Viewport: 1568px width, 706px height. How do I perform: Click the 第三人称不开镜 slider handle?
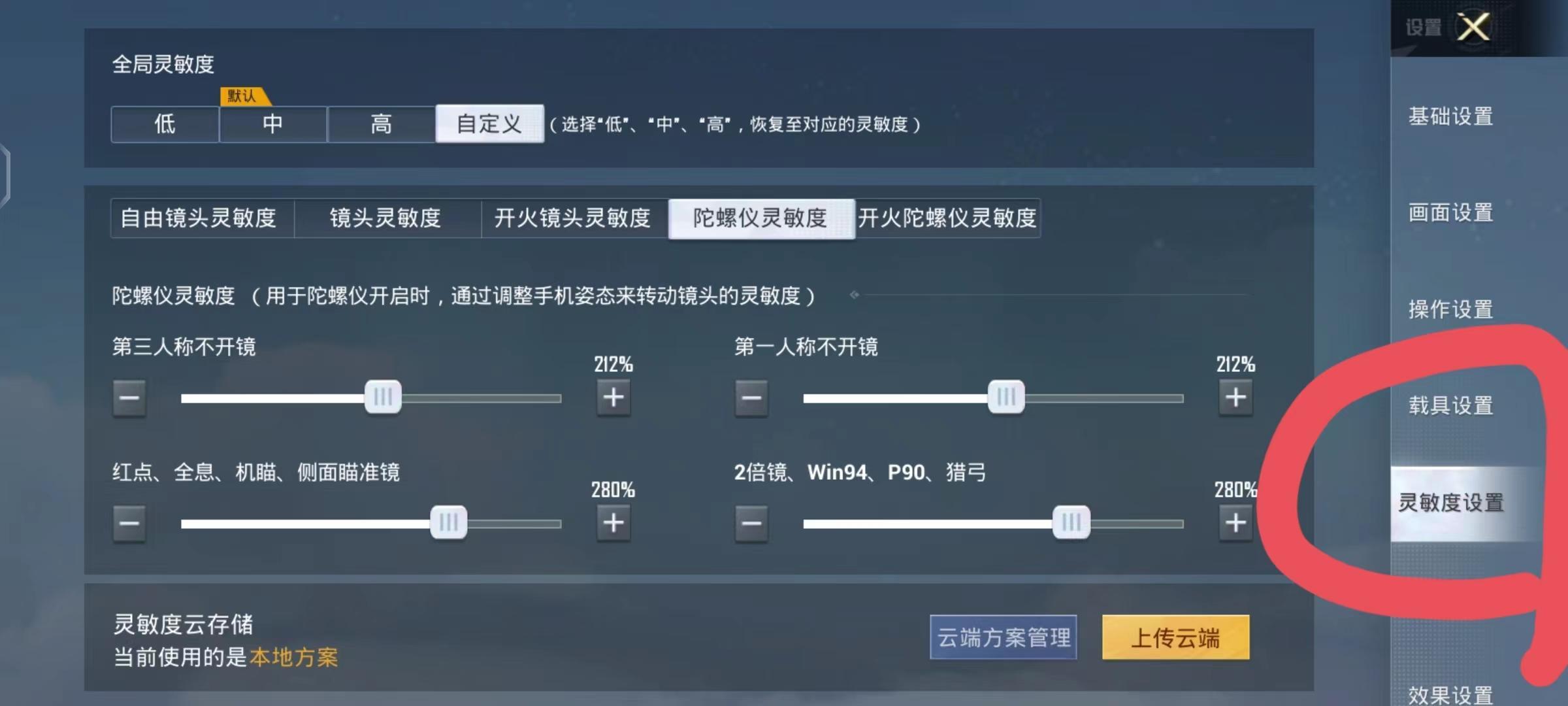(384, 396)
